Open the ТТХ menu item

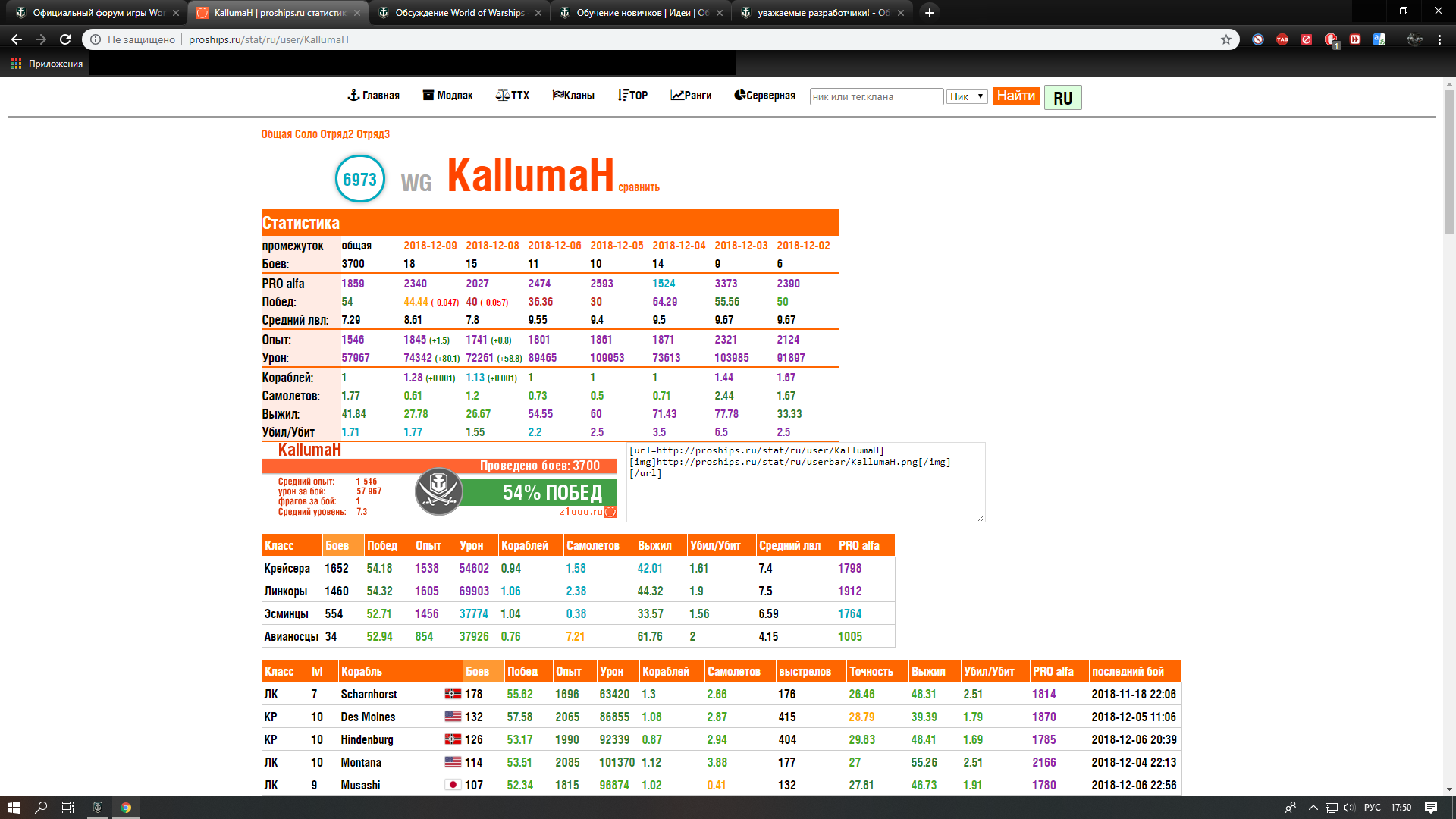[513, 96]
